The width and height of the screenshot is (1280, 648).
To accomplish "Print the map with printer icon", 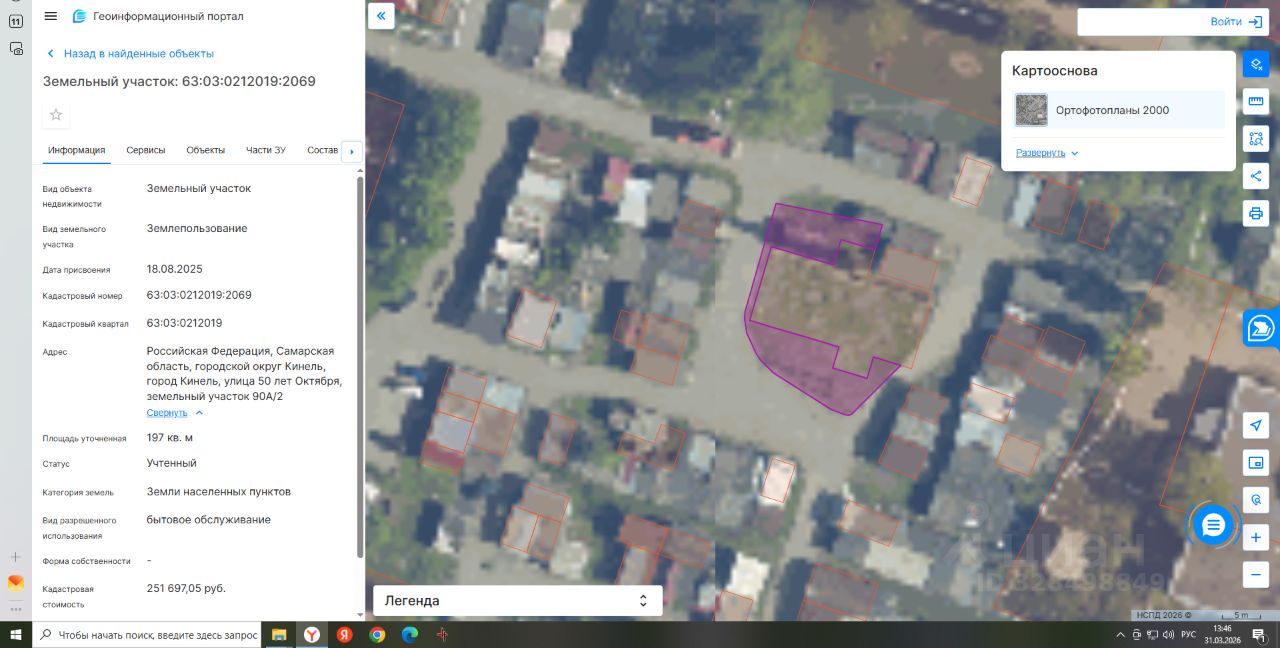I will click(x=1256, y=213).
